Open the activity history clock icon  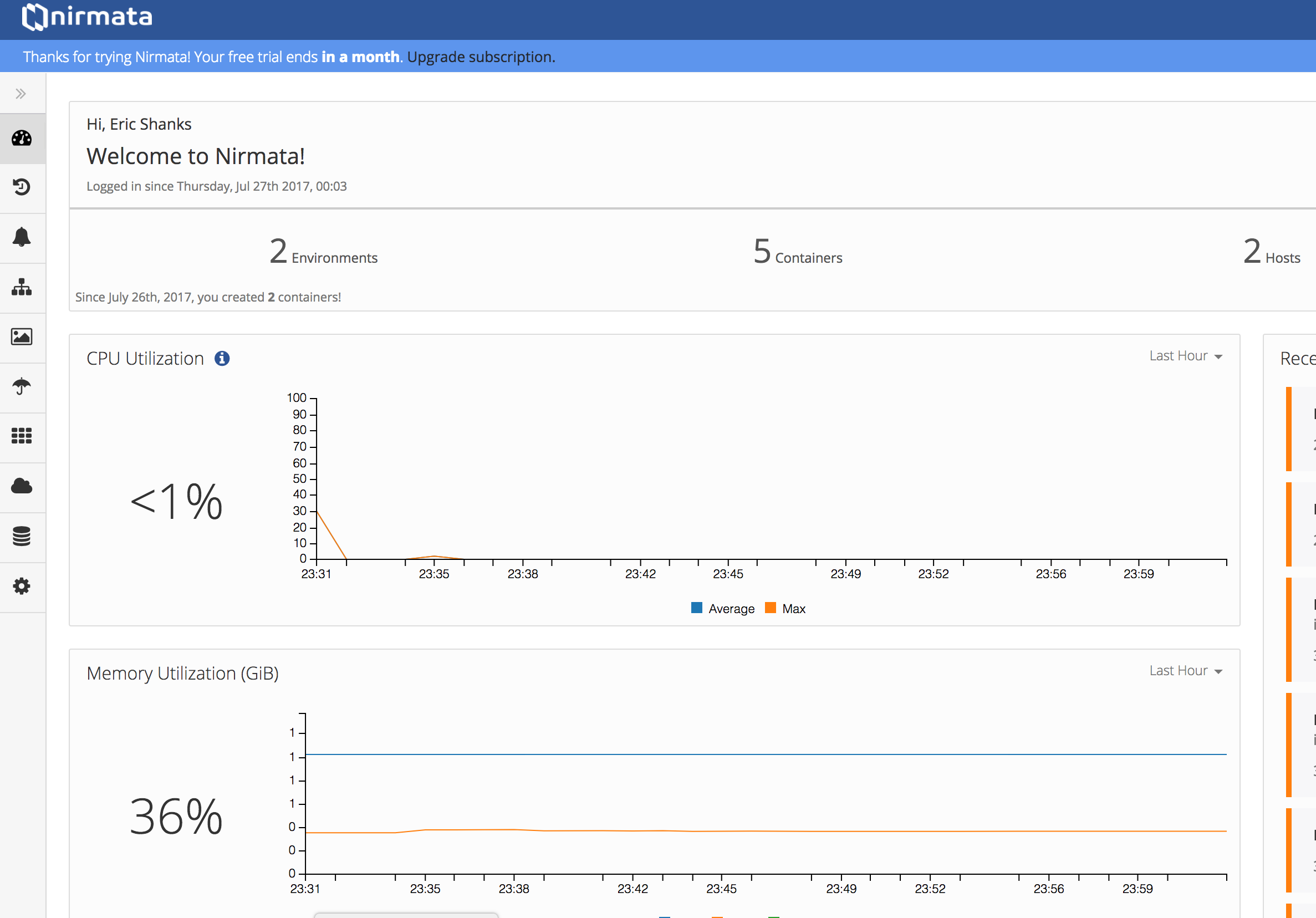[22, 187]
